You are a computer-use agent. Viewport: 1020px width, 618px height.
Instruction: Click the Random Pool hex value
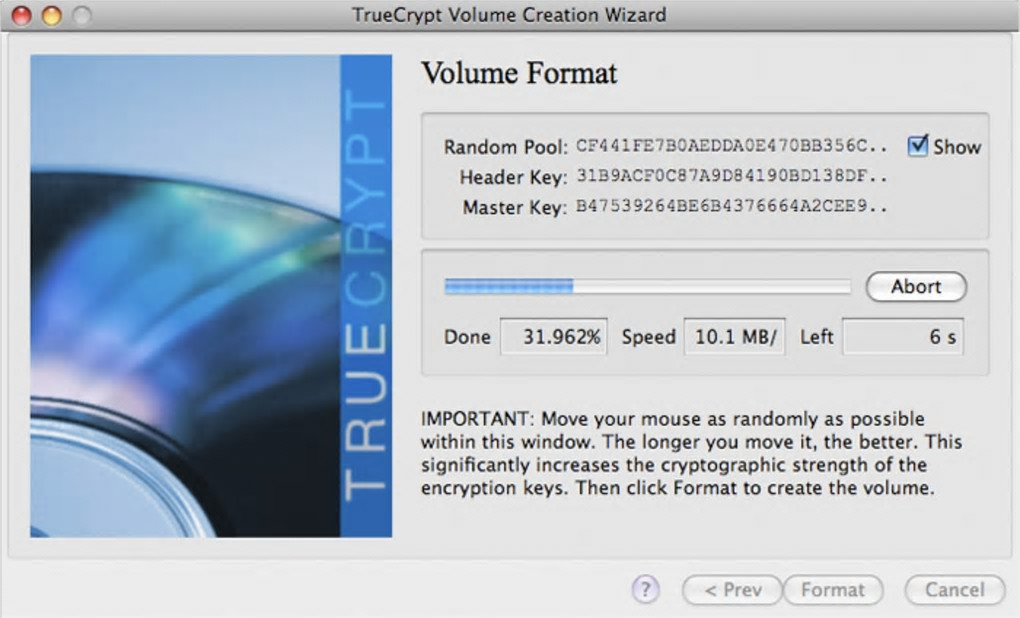731,146
